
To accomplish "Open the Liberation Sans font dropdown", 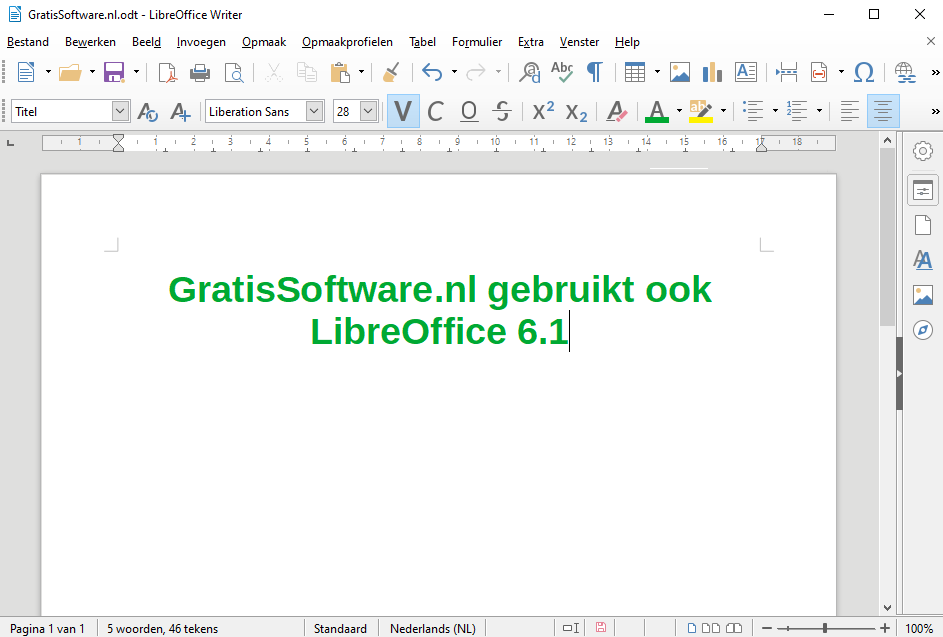I will tap(314, 111).
